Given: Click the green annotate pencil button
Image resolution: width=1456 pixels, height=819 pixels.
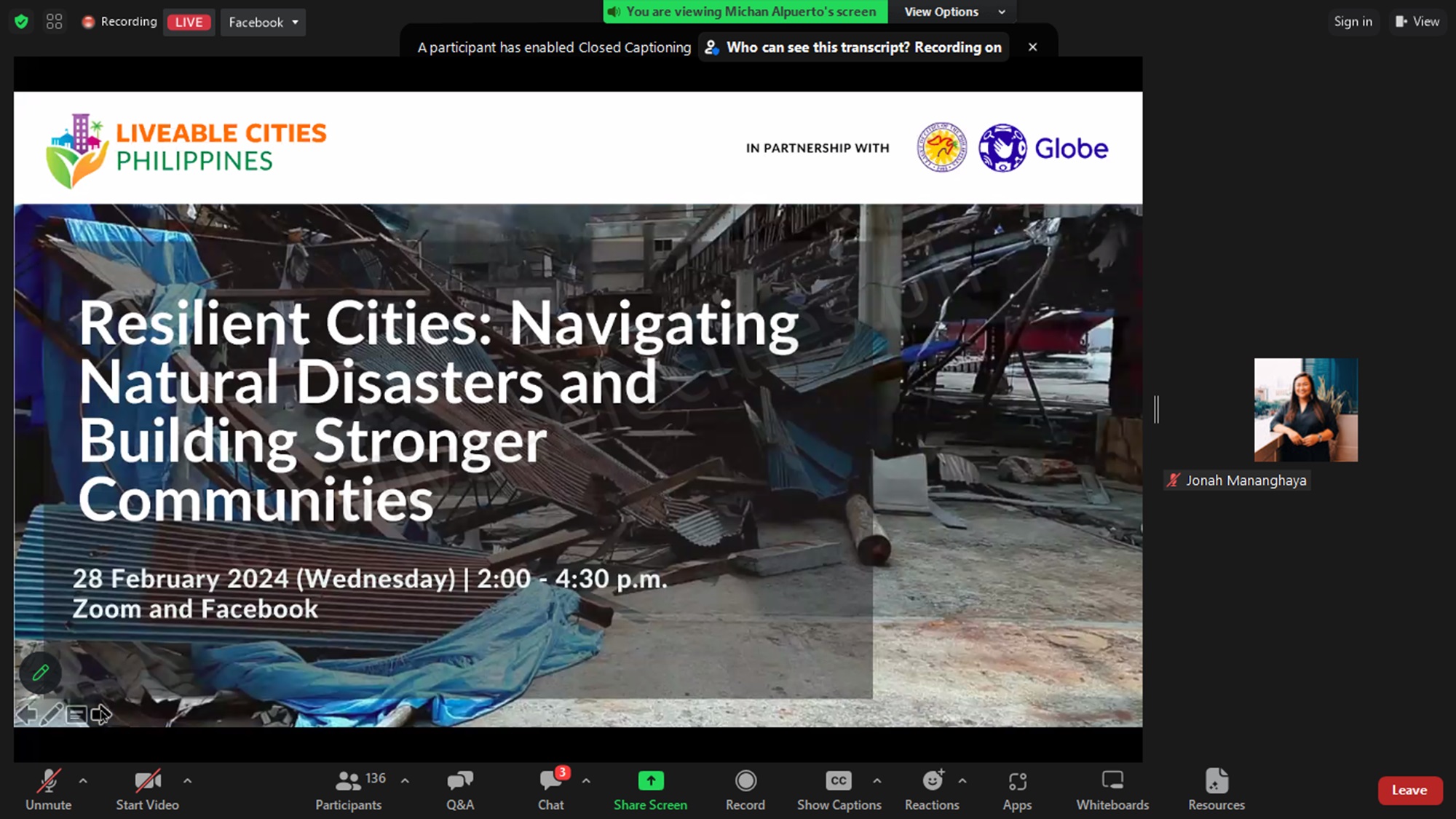Looking at the screenshot, I should click(40, 673).
